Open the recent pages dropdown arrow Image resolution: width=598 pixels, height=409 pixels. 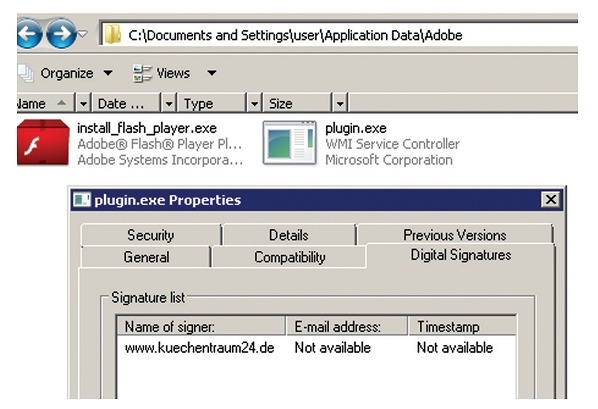tap(82, 34)
